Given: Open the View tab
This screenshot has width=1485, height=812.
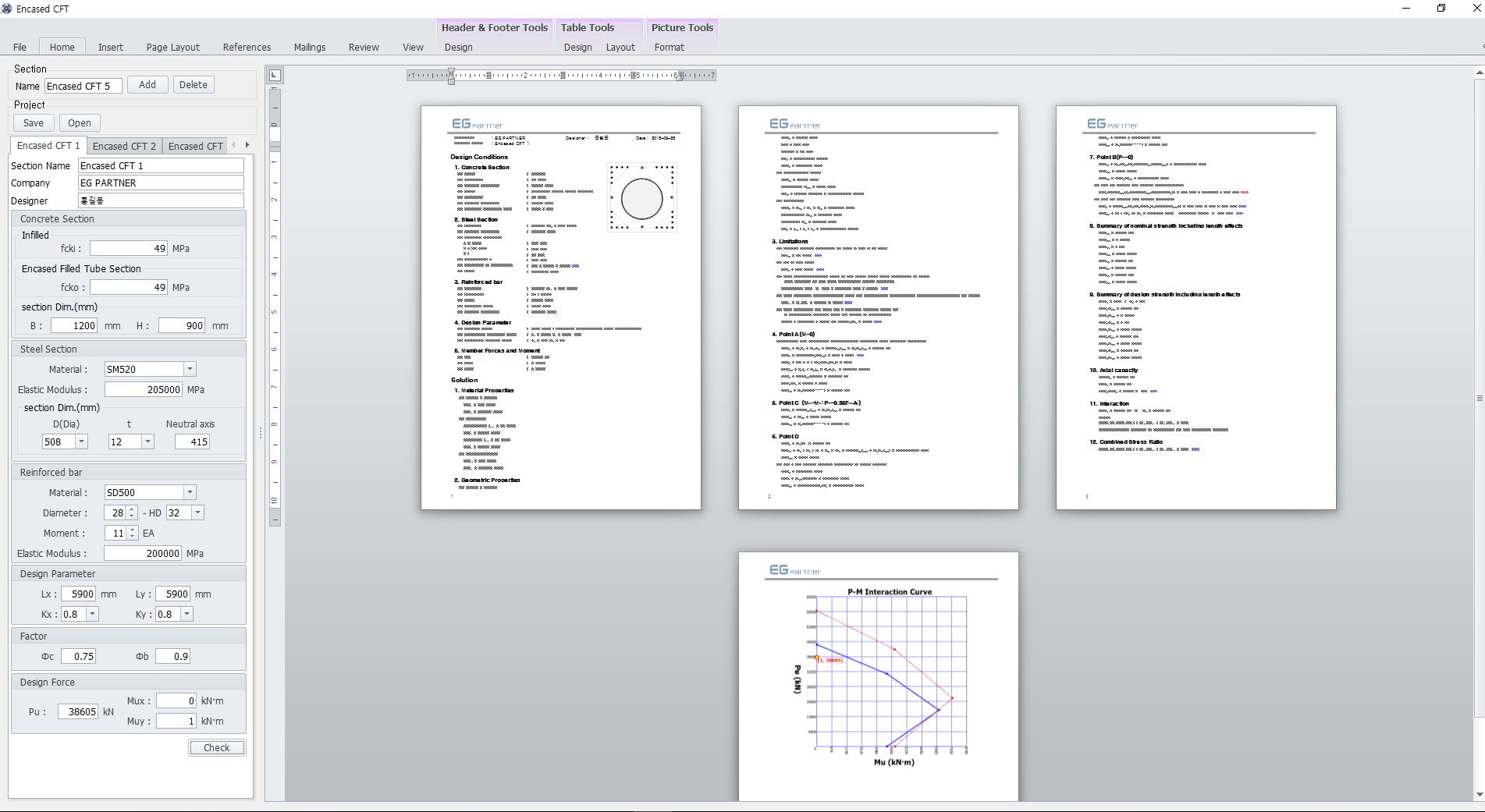Looking at the screenshot, I should tap(413, 47).
